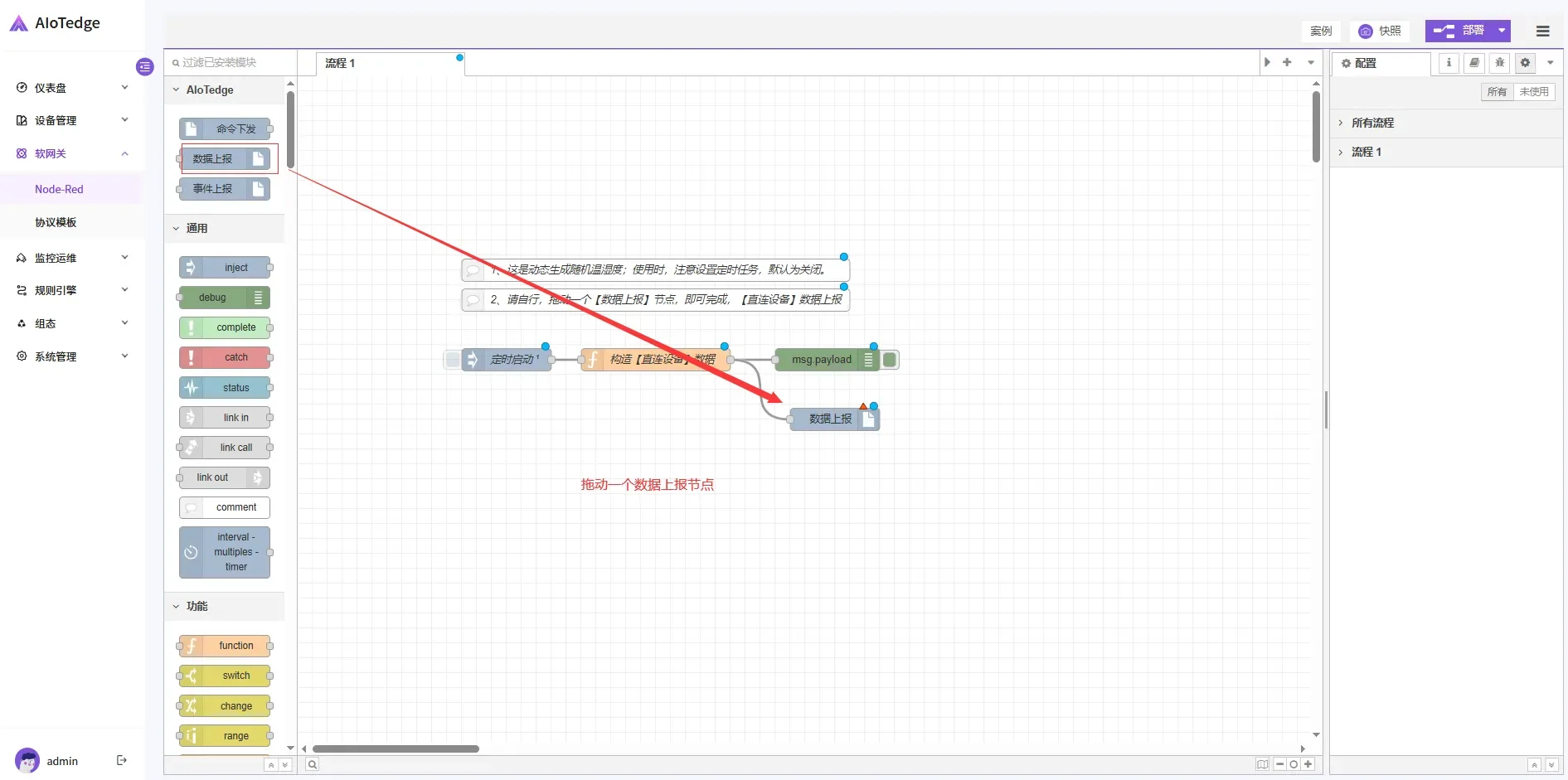Click the 定时启动 inject trigger button
1568x780 pixels.
(452, 360)
